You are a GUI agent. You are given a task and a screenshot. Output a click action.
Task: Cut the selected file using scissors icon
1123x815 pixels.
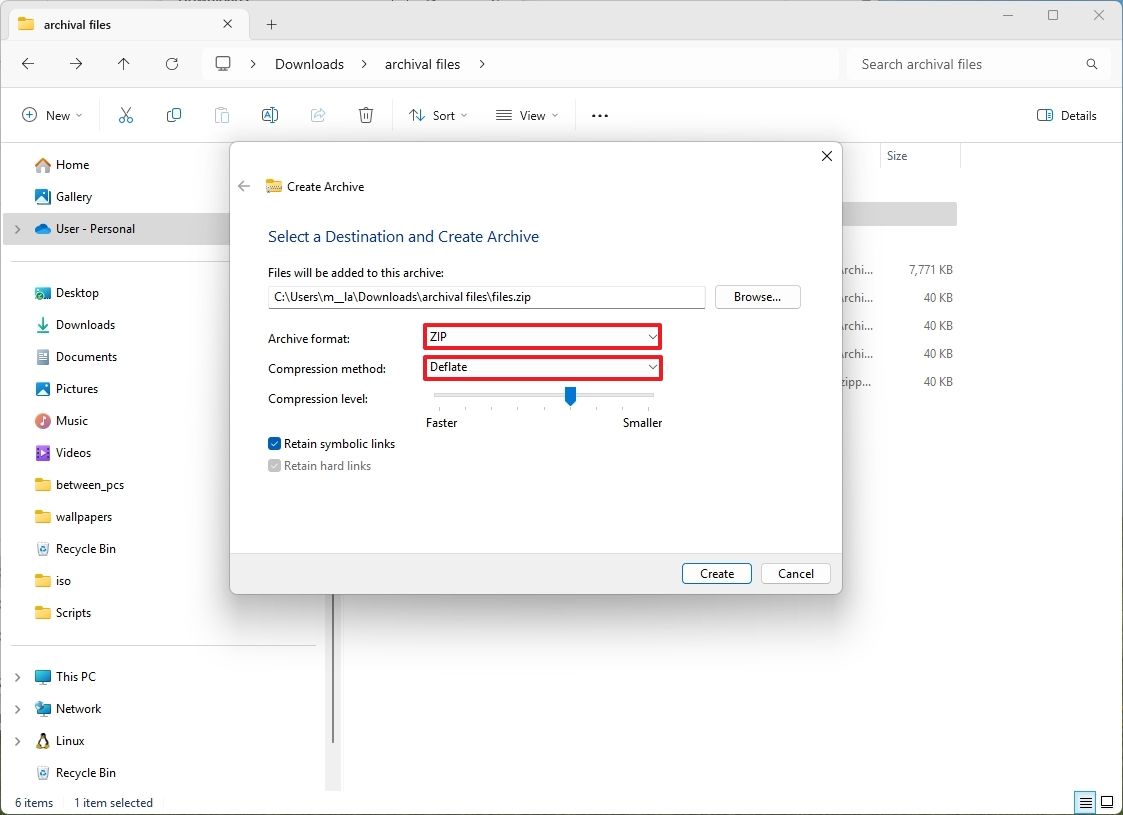[125, 115]
